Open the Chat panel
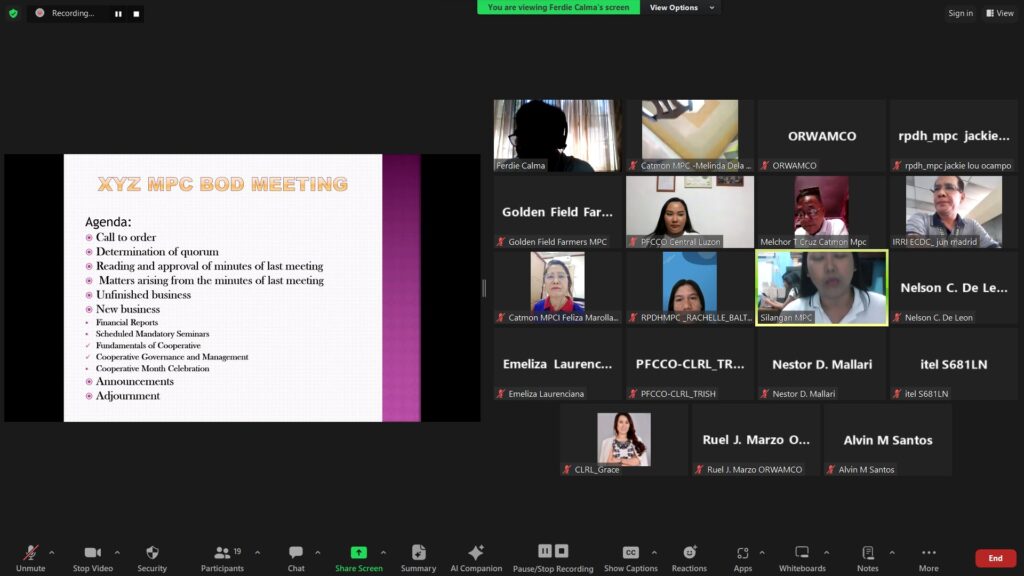Screen dimensions: 1024x576 tap(296, 558)
